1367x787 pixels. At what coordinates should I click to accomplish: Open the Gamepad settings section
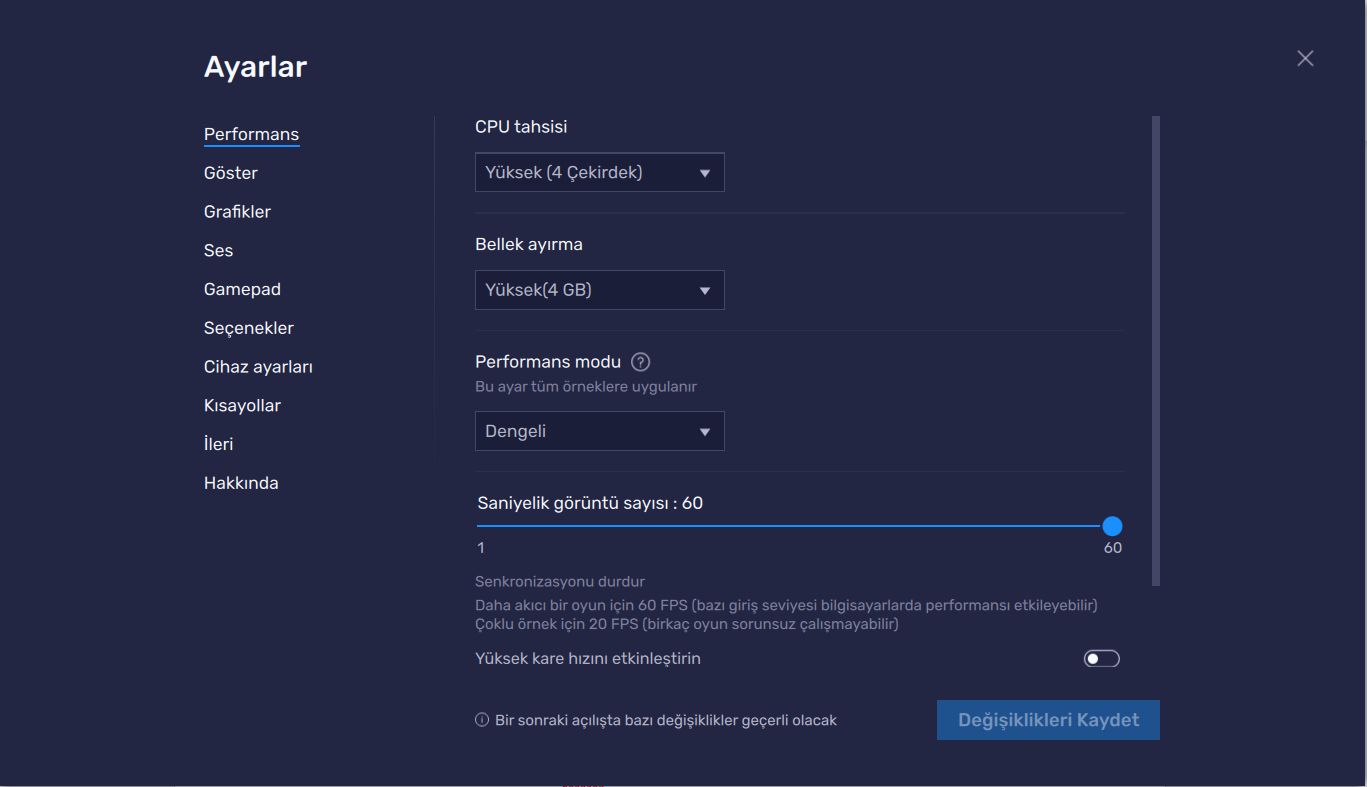pyautogui.click(x=242, y=289)
